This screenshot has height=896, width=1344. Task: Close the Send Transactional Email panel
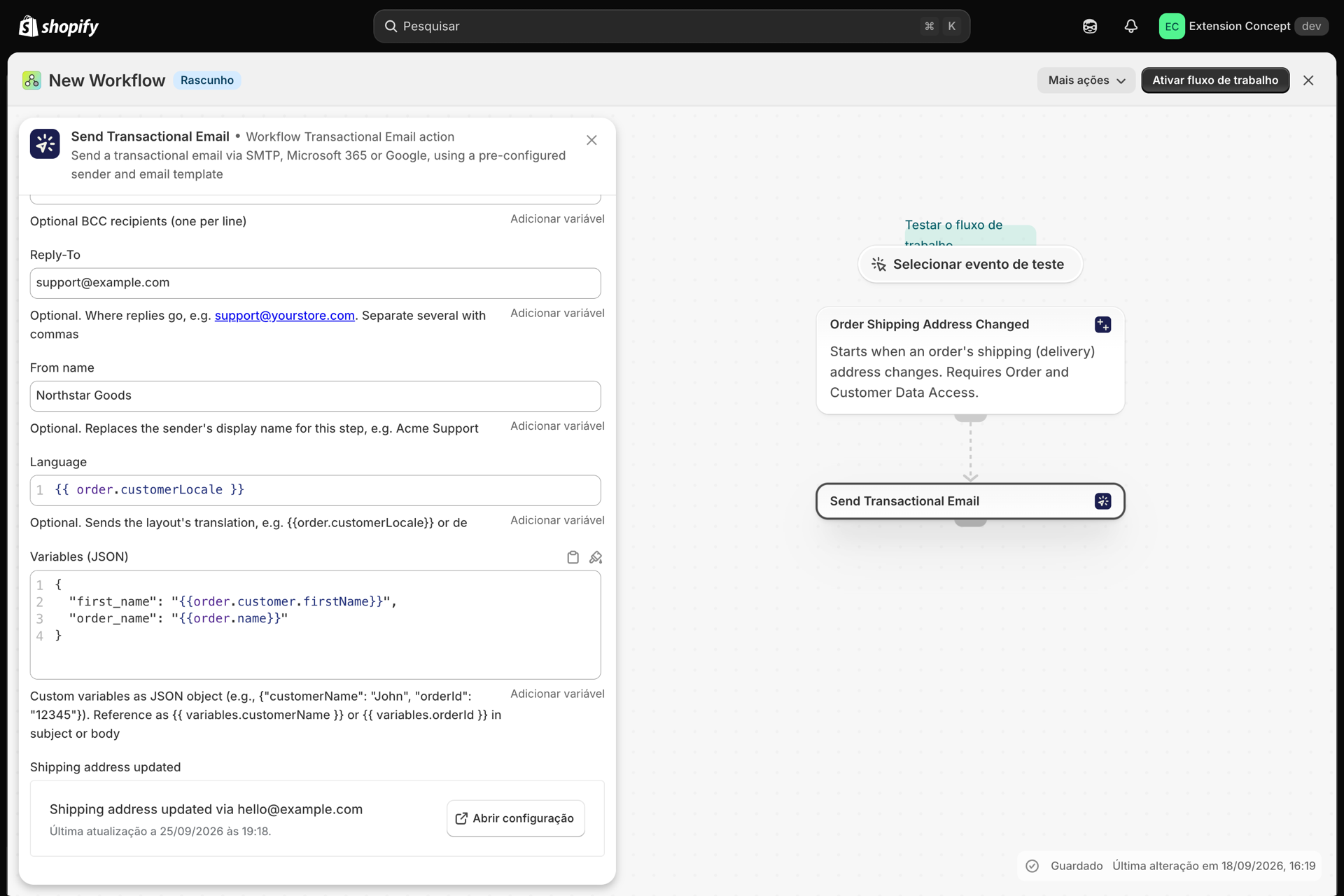pyautogui.click(x=591, y=140)
